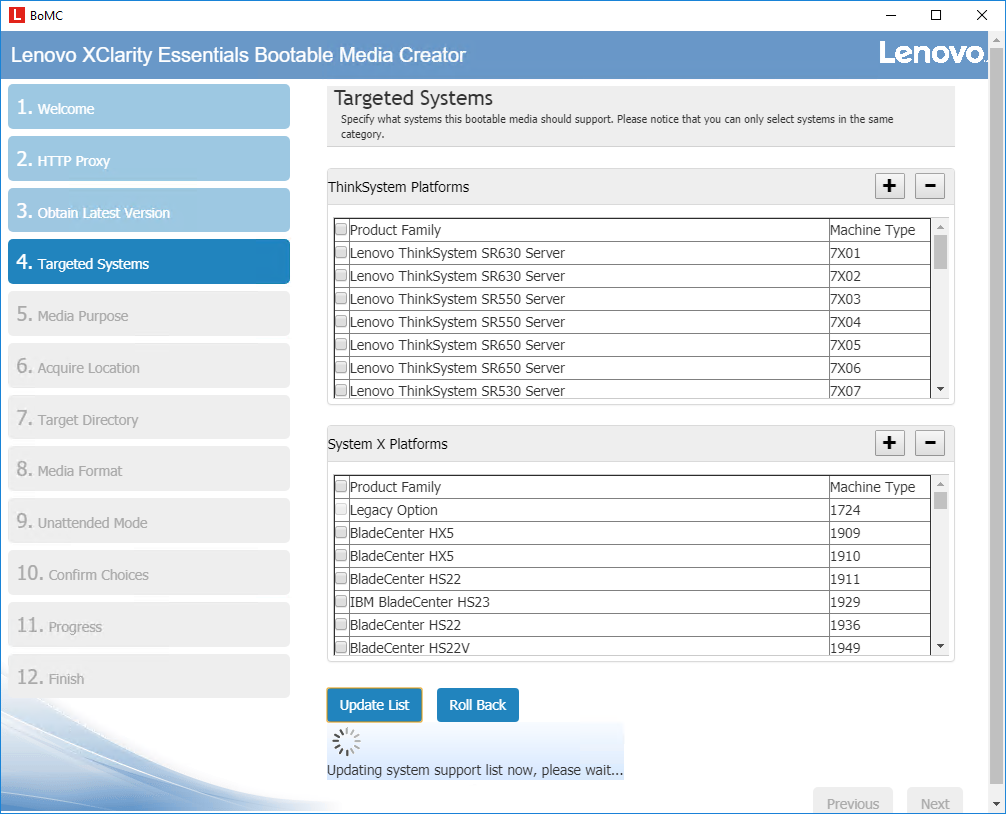Screen dimensions: 1006x814
Task: Click the System X Platforms plus icon
Action: pos(889,443)
